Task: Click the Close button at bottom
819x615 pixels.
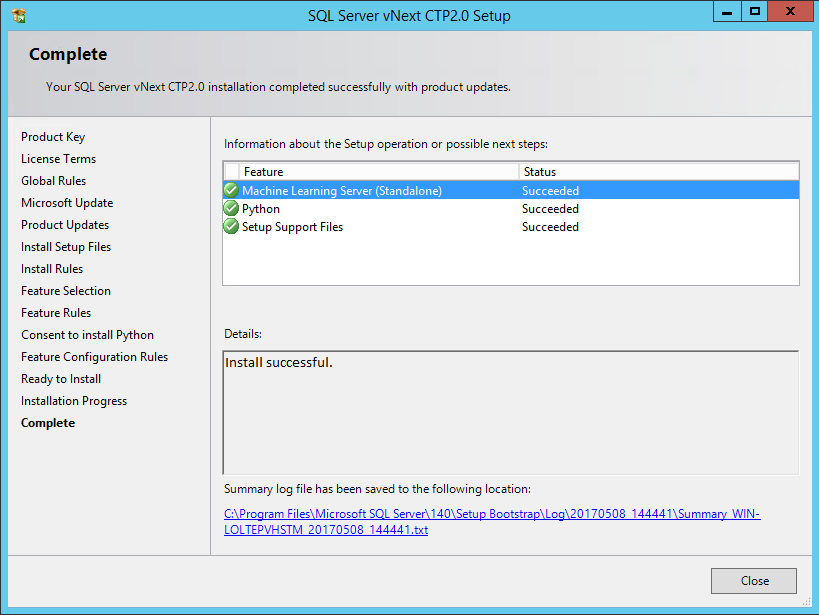Action: pos(754,581)
